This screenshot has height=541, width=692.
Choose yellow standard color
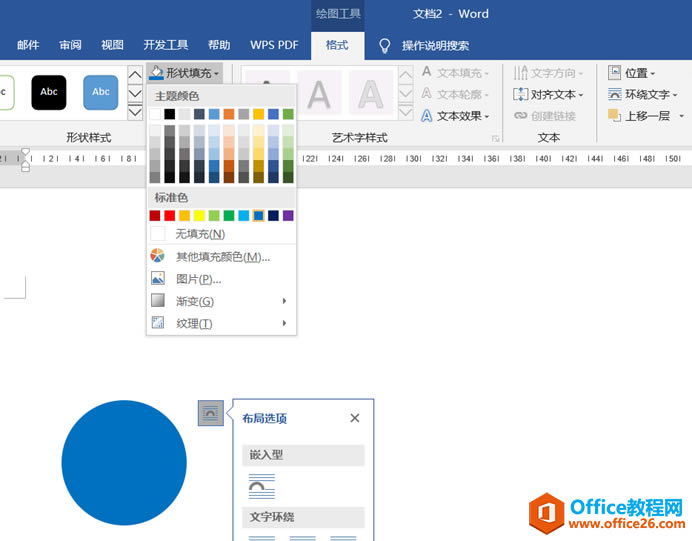point(199,215)
